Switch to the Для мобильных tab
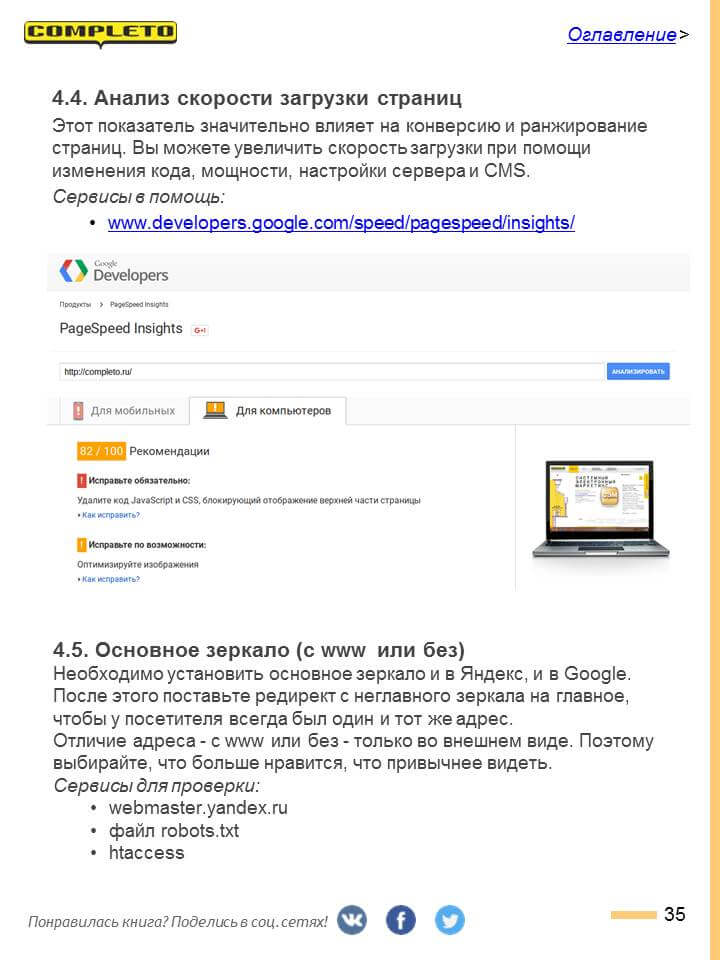 click(124, 411)
